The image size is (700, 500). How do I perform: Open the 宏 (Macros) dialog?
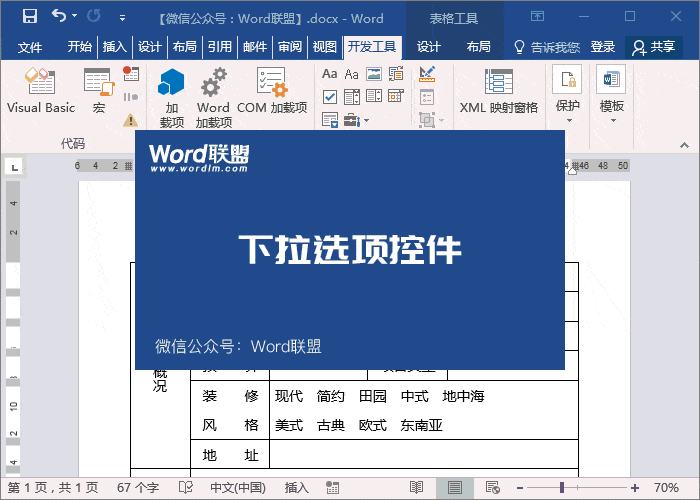[x=99, y=91]
